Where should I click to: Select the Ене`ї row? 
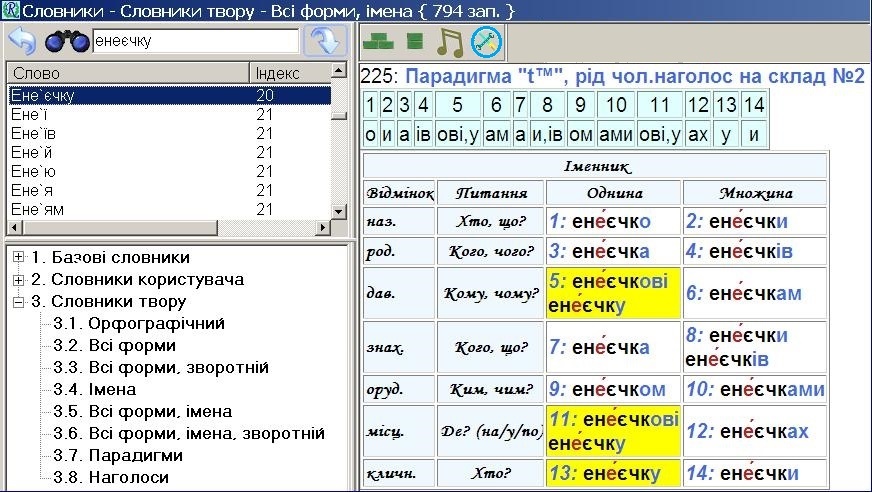click(x=170, y=115)
